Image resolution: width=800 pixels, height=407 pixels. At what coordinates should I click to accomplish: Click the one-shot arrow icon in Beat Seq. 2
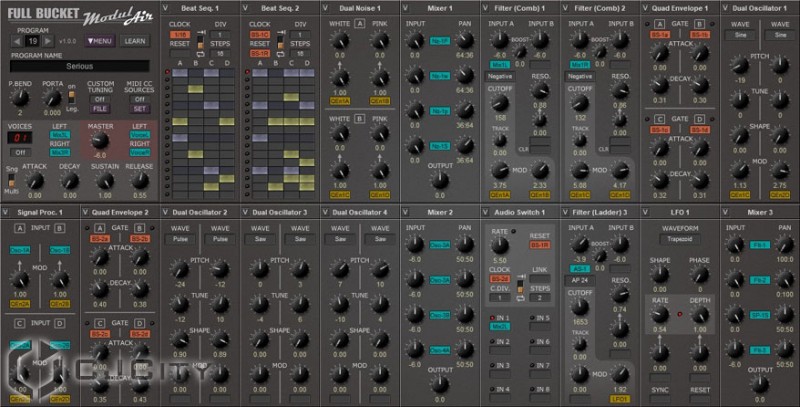281,33
